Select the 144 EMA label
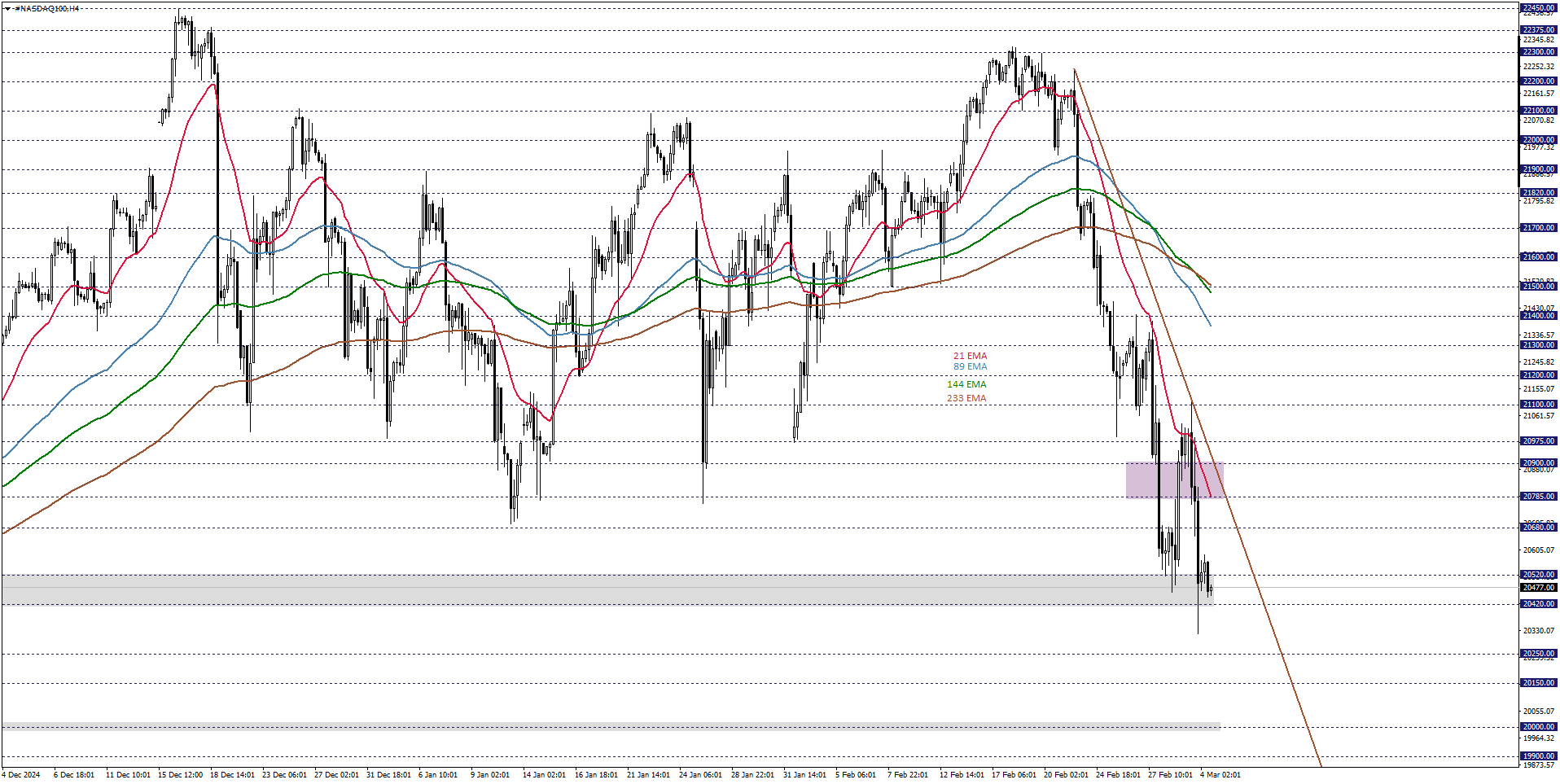 [966, 384]
